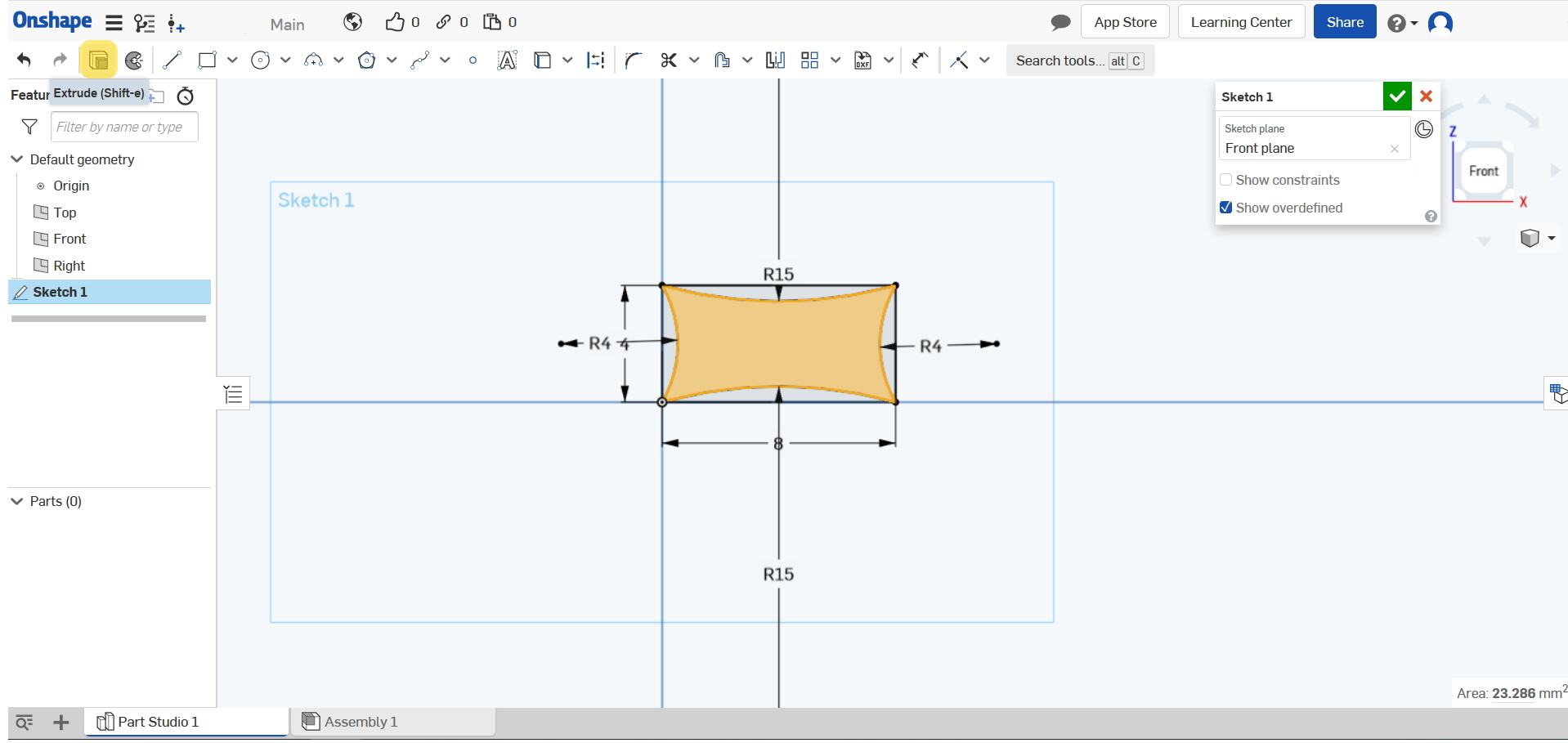Select the Line sketch tool

[172, 60]
